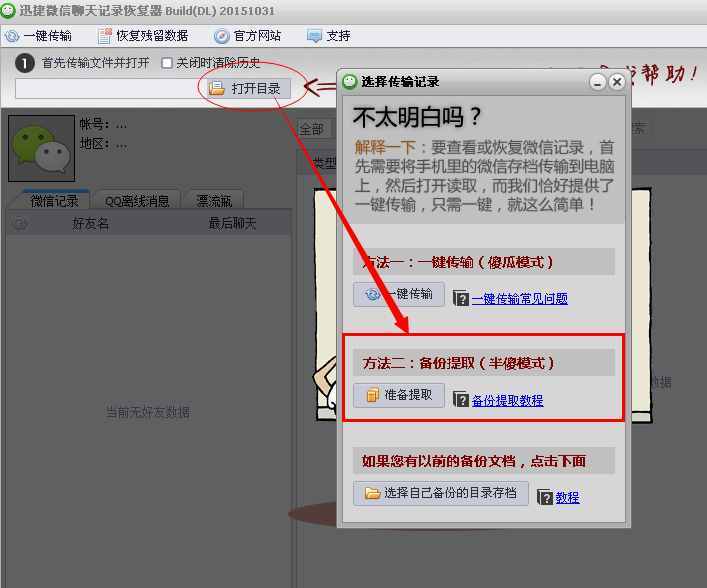This screenshot has height=588, width=707.
Task: Open the 备份提取教程 link
Action: [x=508, y=400]
